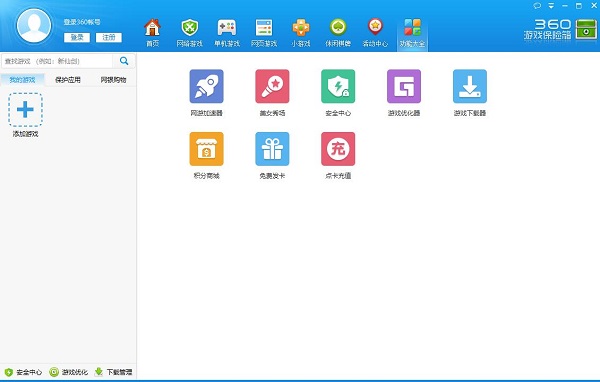The height and width of the screenshot is (382, 600).
Task: Click the 添加游戏 plus tile
Action: [x=25, y=109]
